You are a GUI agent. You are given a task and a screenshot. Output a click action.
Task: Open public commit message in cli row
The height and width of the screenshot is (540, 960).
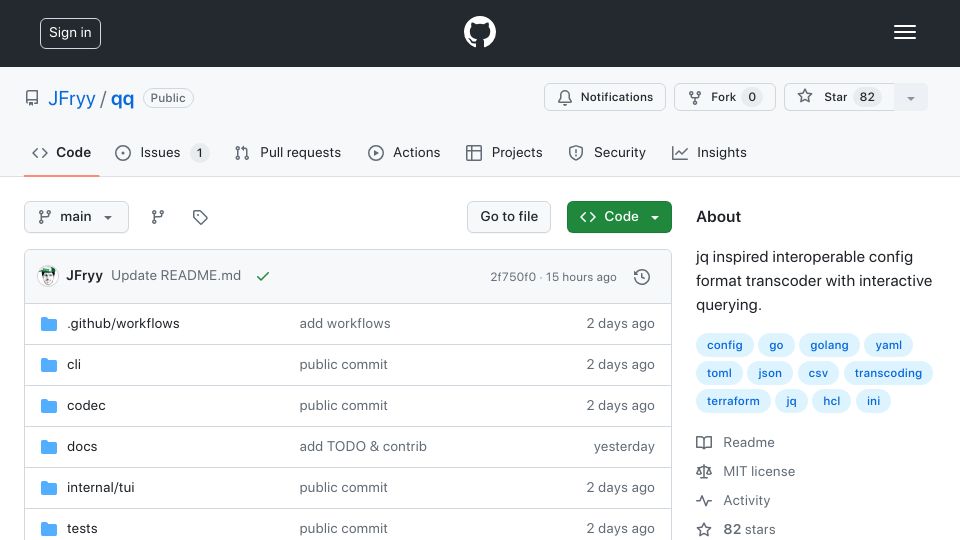point(343,364)
